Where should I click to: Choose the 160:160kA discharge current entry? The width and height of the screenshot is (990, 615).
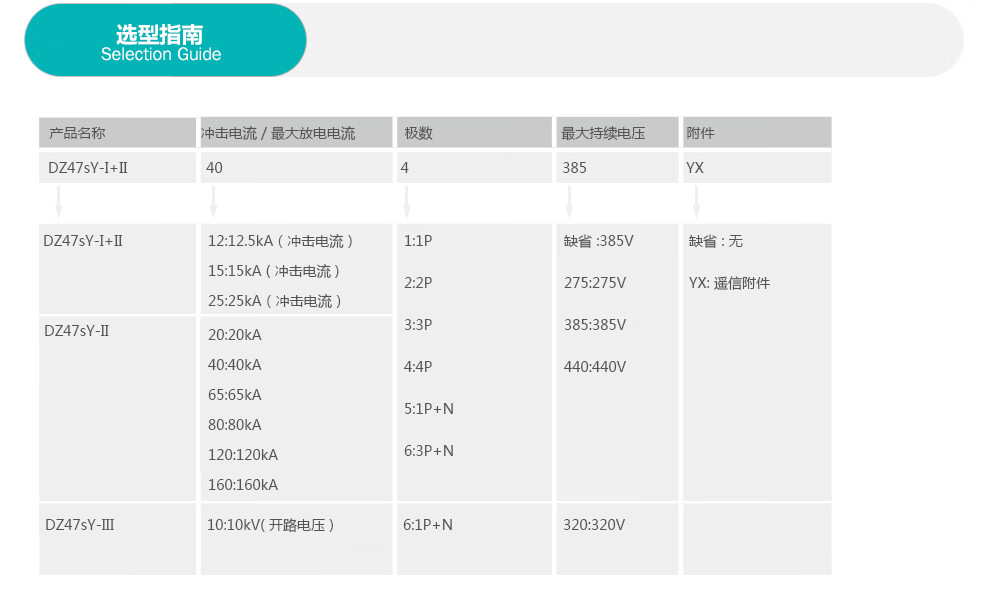point(242,485)
